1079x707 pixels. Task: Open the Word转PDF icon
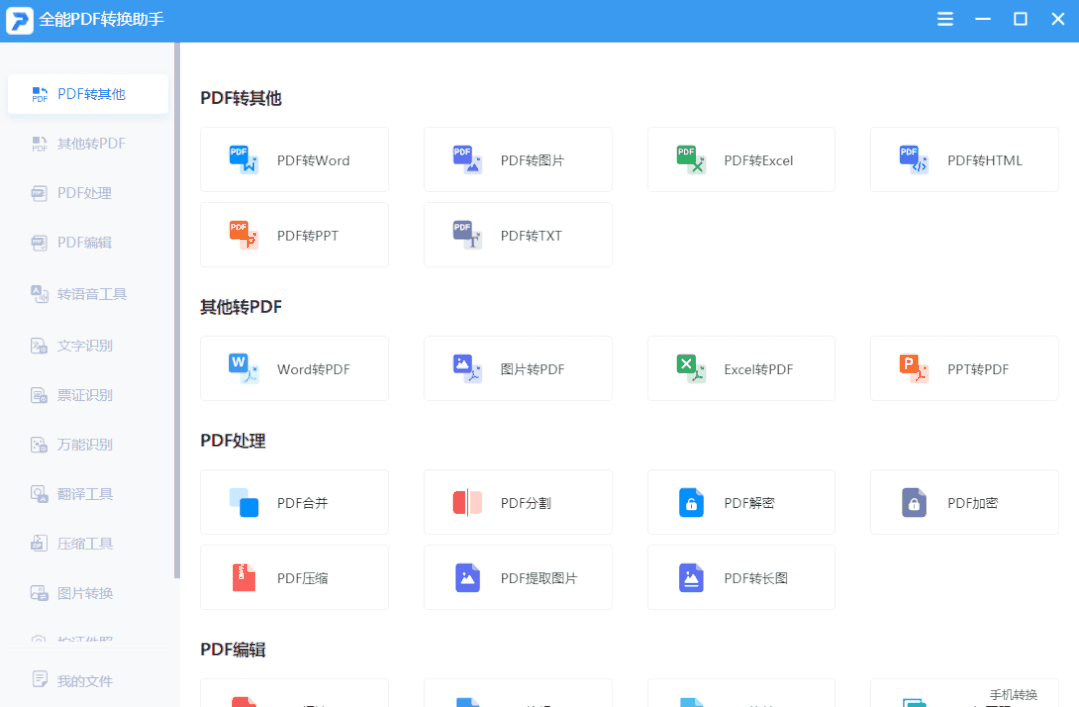pyautogui.click(x=244, y=368)
